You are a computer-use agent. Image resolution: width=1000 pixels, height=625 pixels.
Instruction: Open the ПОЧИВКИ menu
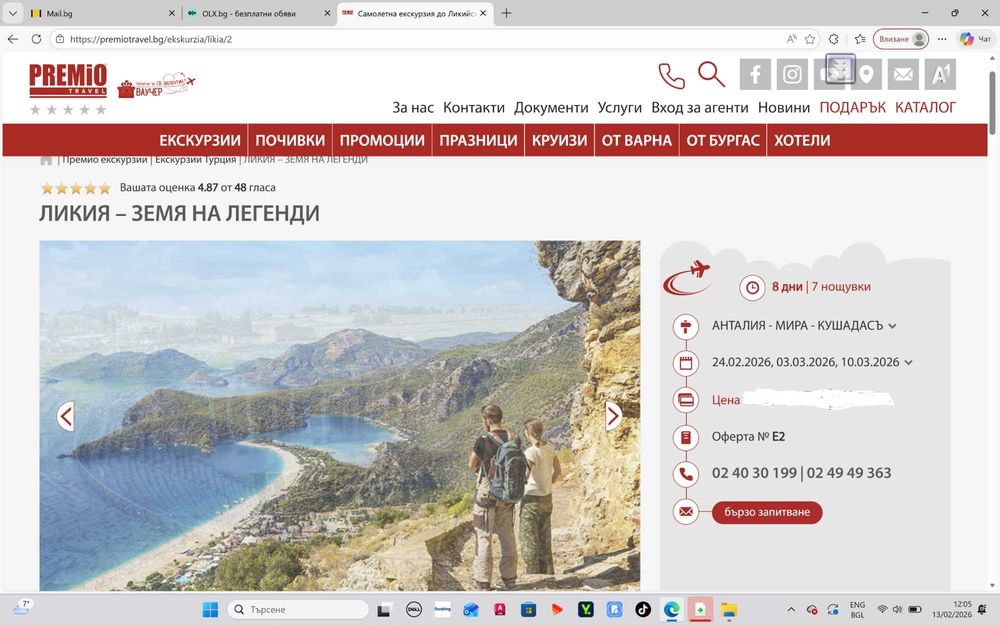290,140
